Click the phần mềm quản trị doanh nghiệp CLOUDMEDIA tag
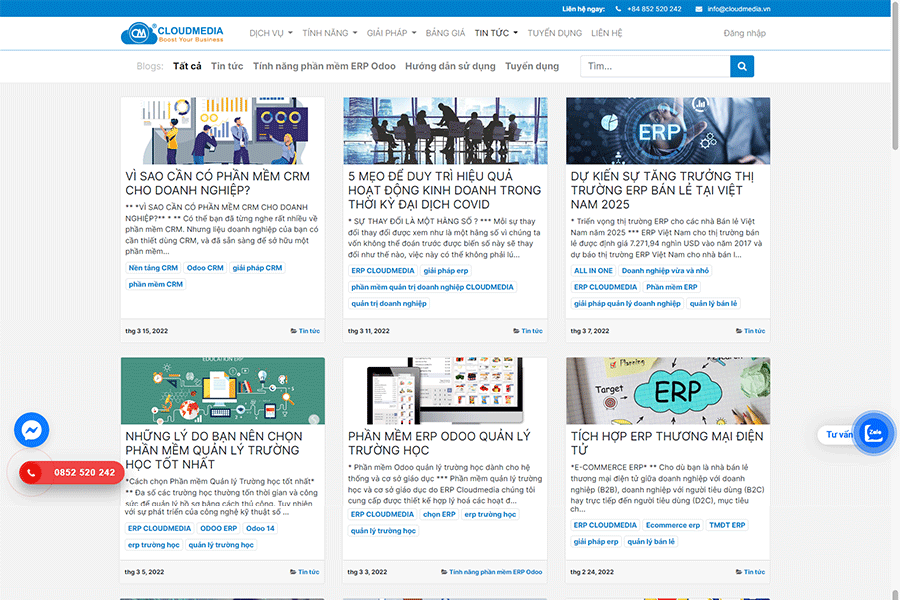Screen dimensions: 900x600 432,287
